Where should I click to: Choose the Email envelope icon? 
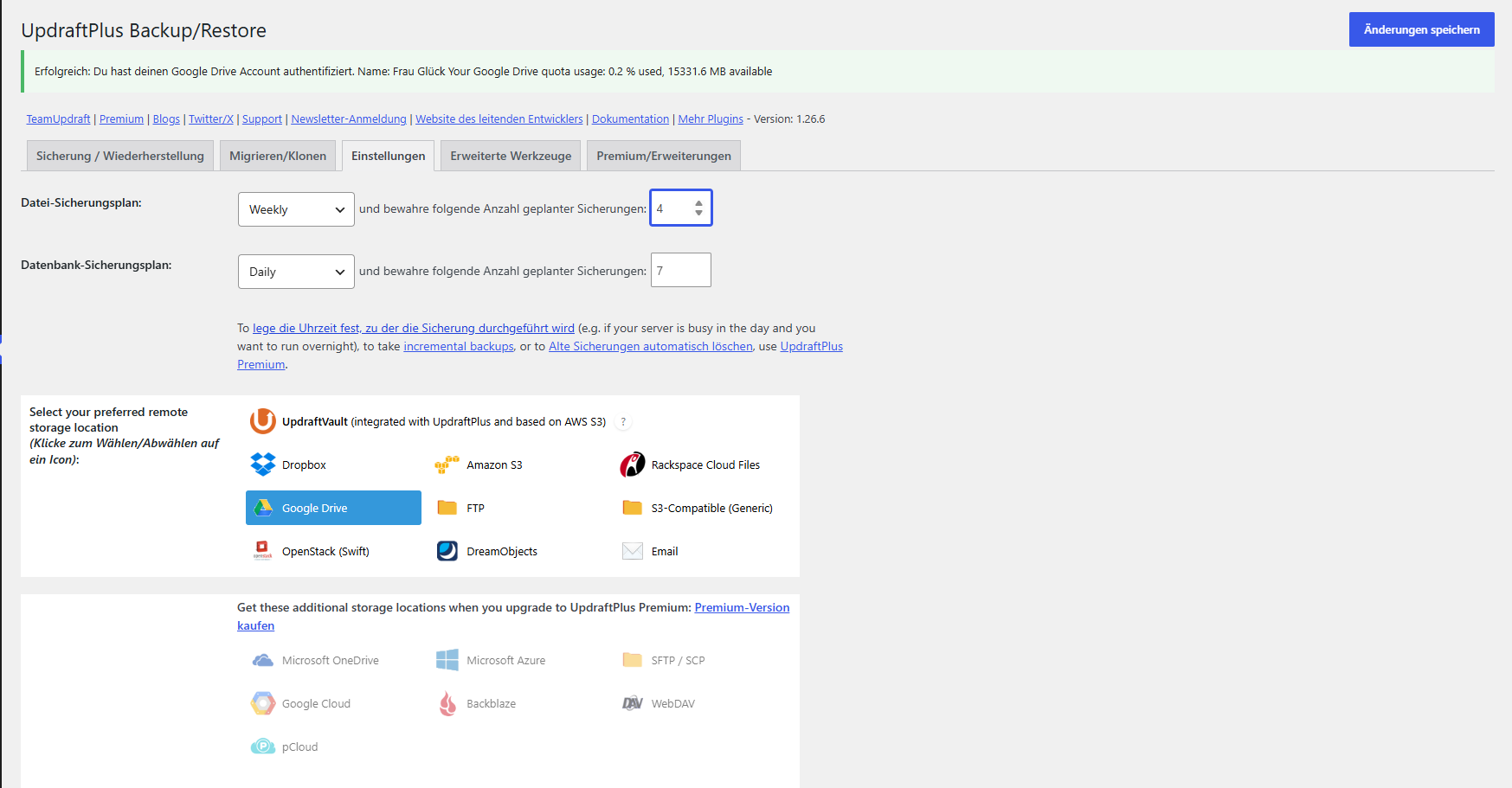pos(633,551)
